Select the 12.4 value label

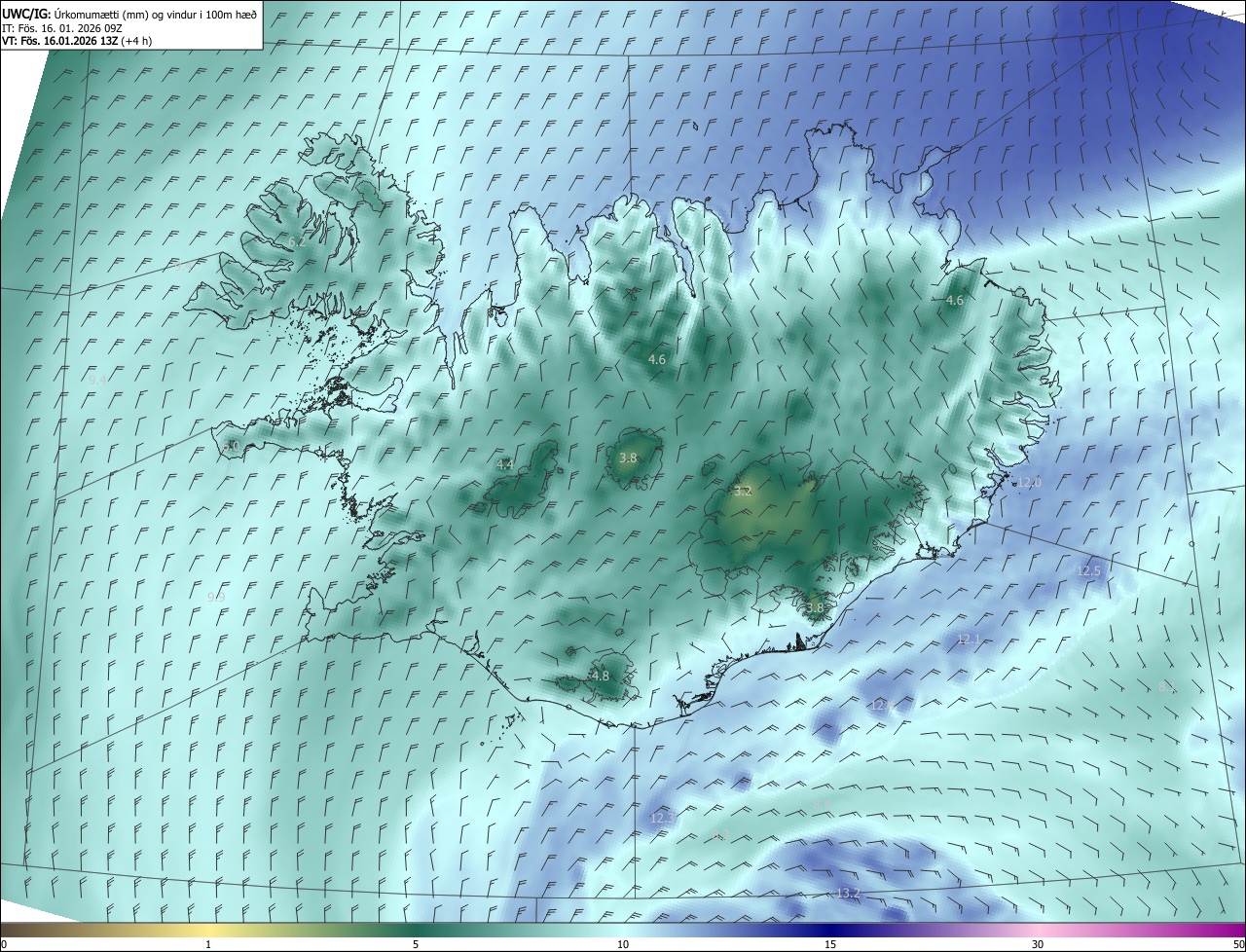pos(882,705)
